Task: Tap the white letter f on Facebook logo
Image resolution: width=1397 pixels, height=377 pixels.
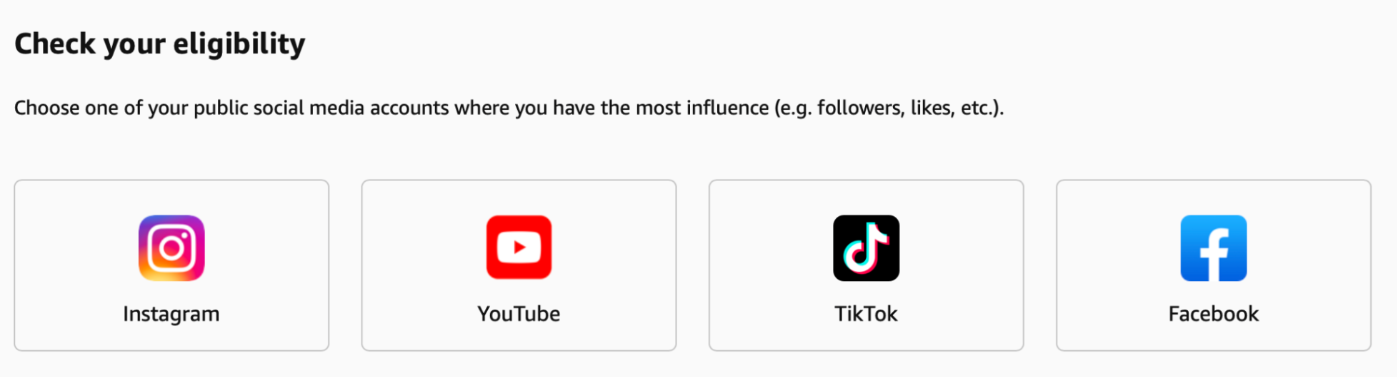Action: (x=1217, y=252)
